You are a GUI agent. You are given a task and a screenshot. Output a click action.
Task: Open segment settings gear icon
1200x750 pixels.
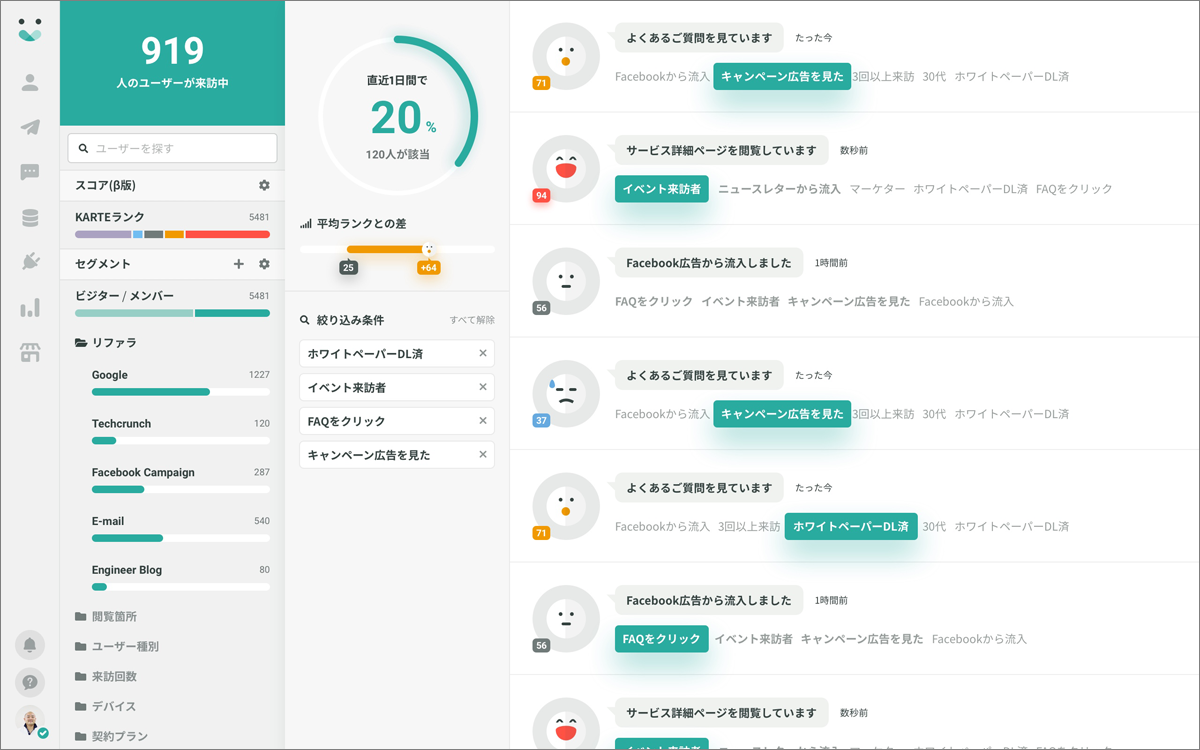(x=264, y=264)
